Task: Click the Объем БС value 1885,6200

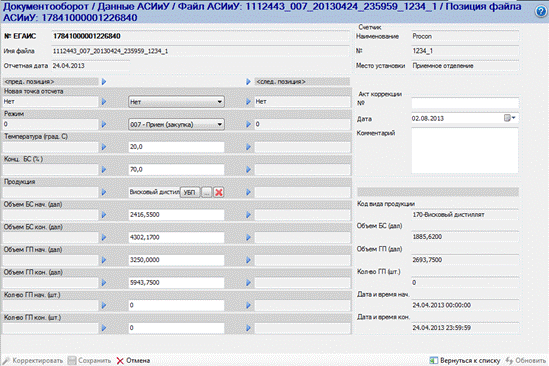Action: tap(427, 237)
